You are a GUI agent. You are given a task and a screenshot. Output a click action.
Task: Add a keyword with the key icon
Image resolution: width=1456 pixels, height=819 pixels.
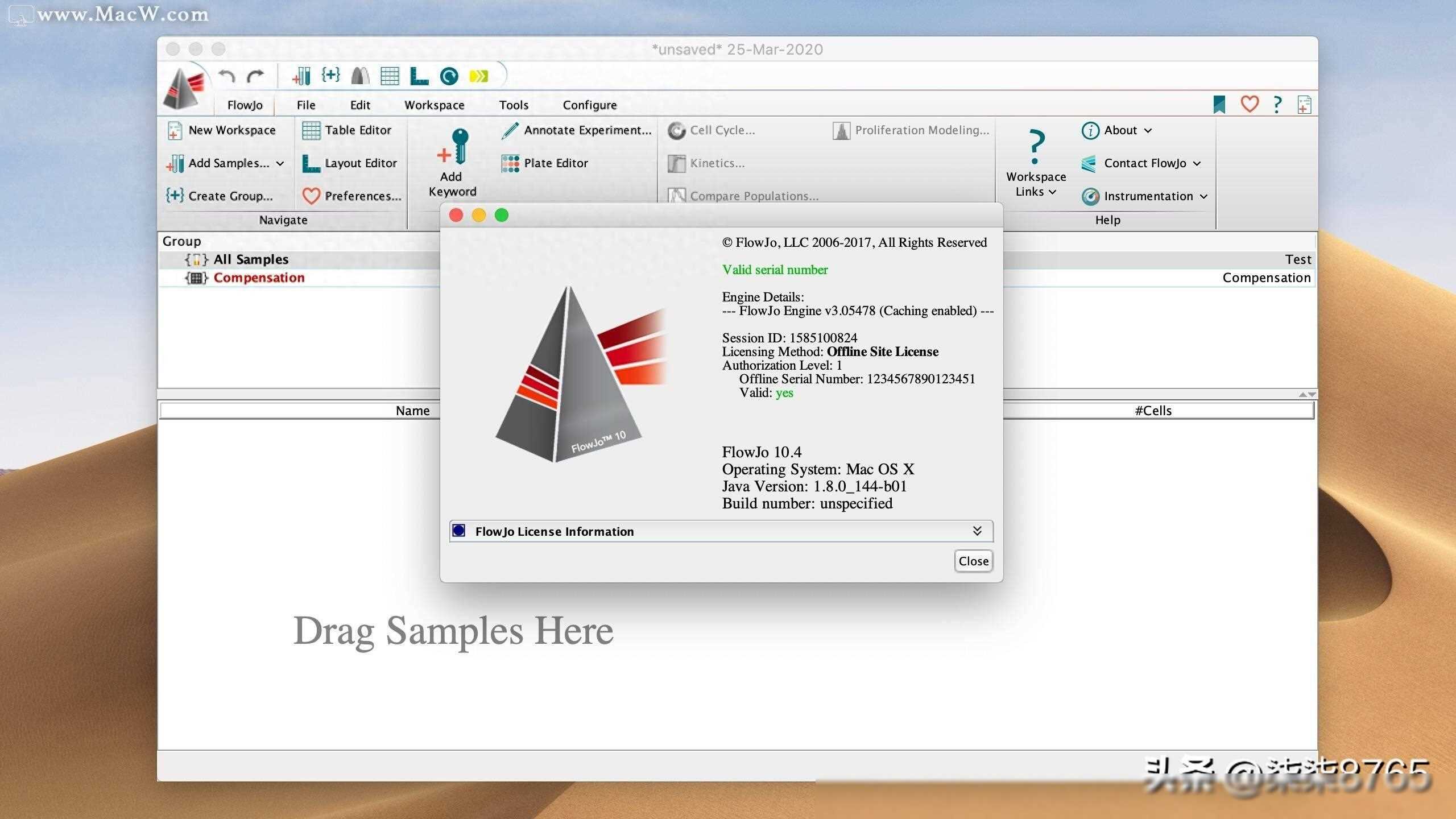pos(453,163)
